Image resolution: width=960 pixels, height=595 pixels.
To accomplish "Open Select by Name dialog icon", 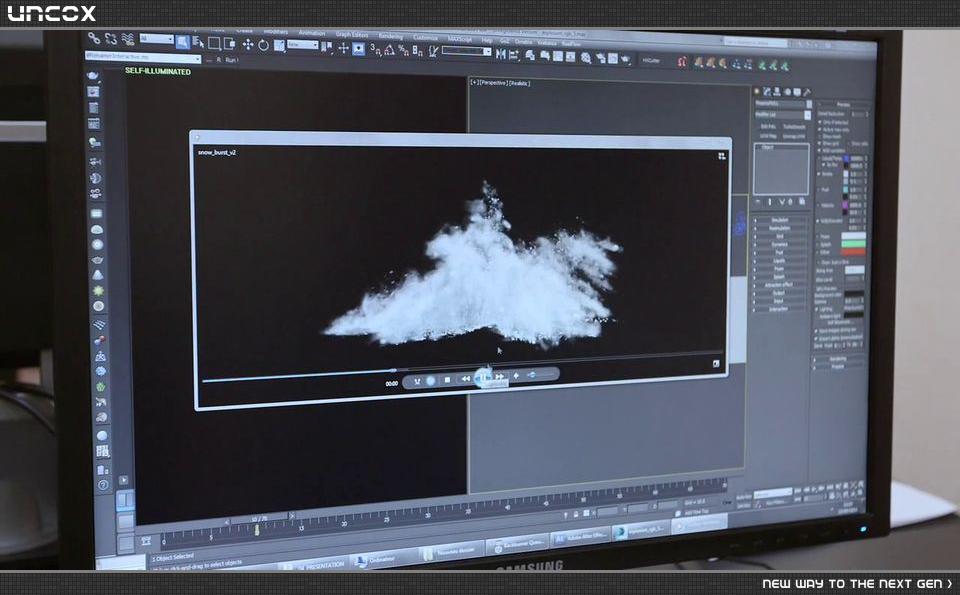I will tap(198, 42).
